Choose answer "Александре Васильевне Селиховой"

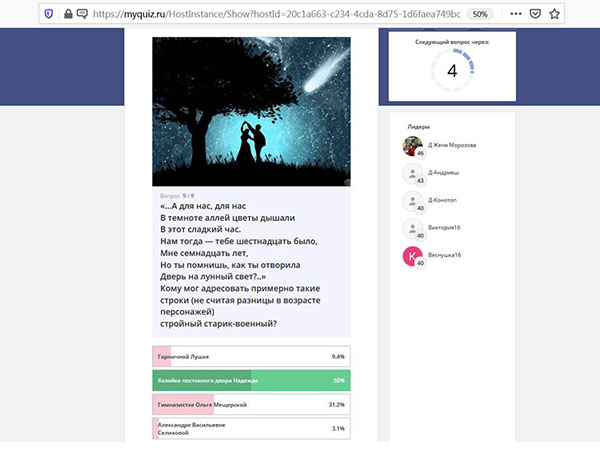click(250, 428)
